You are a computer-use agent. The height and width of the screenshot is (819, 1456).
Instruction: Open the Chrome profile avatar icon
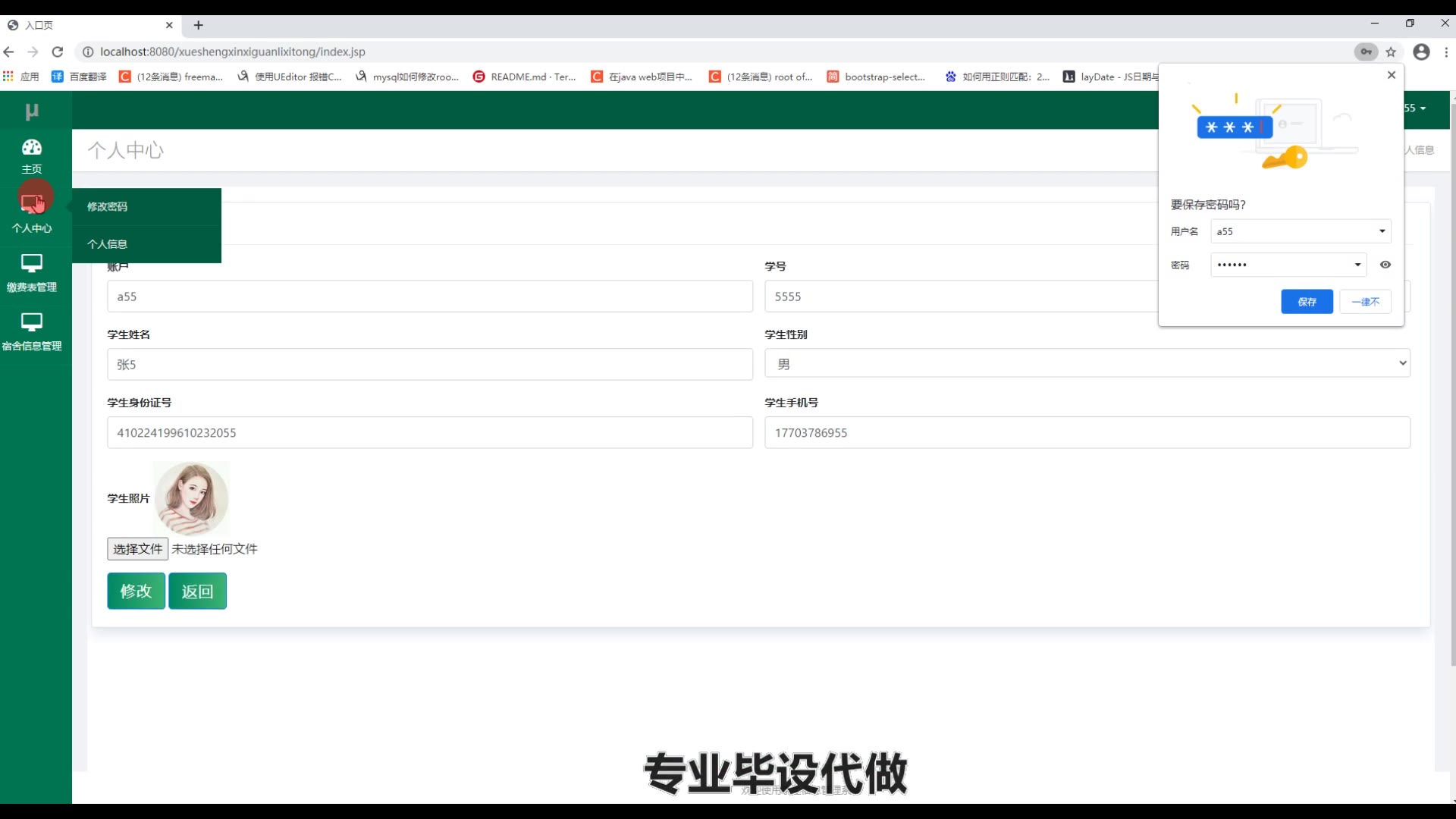1422,52
